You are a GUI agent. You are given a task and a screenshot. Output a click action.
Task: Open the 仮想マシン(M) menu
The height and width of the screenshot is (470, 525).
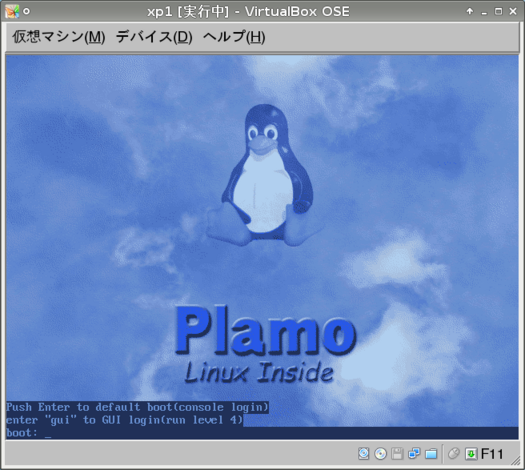tap(59, 37)
